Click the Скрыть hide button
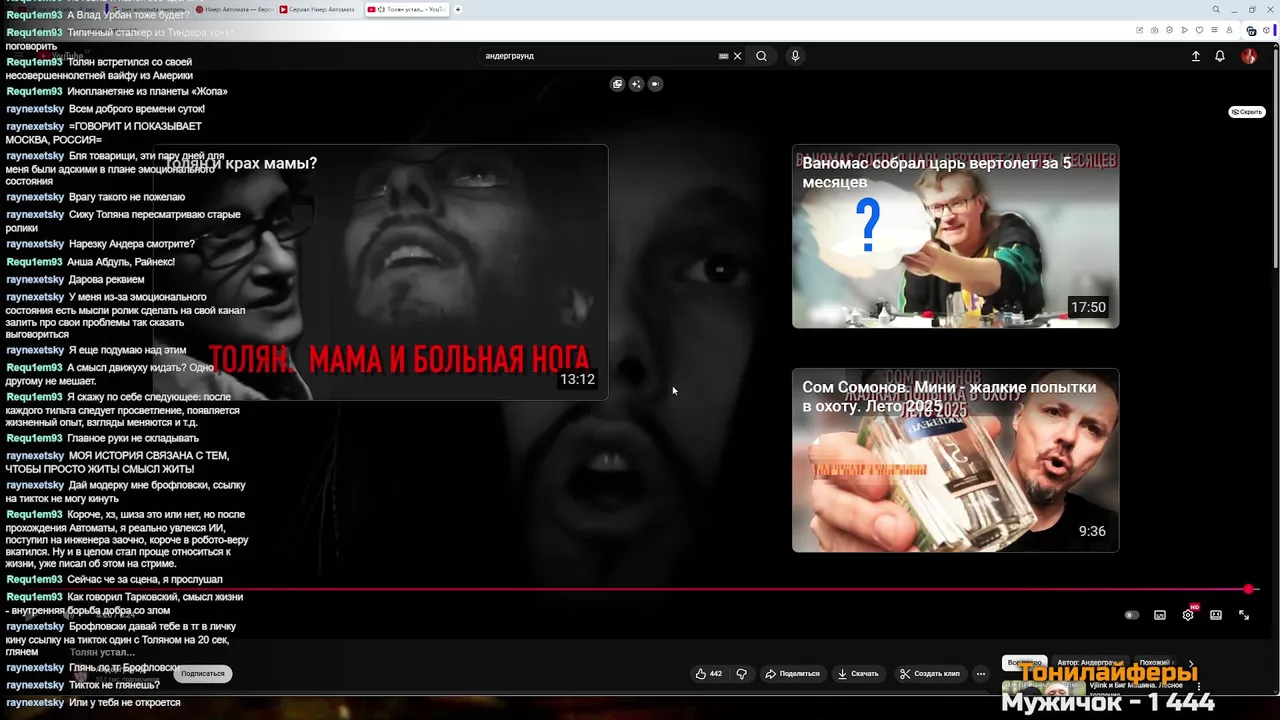 coord(1246,112)
